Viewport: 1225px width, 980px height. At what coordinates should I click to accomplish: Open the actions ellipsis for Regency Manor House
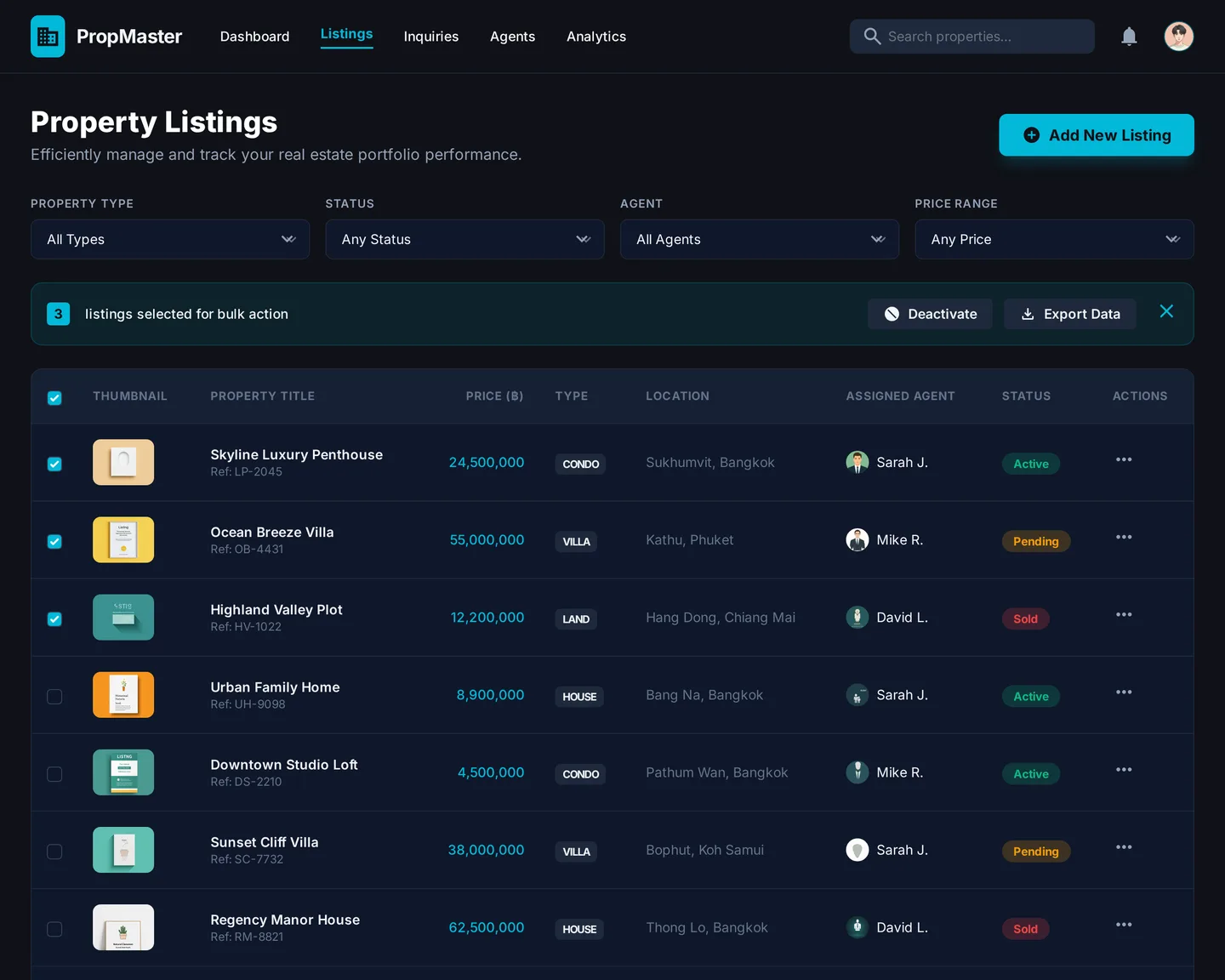pyautogui.click(x=1124, y=924)
